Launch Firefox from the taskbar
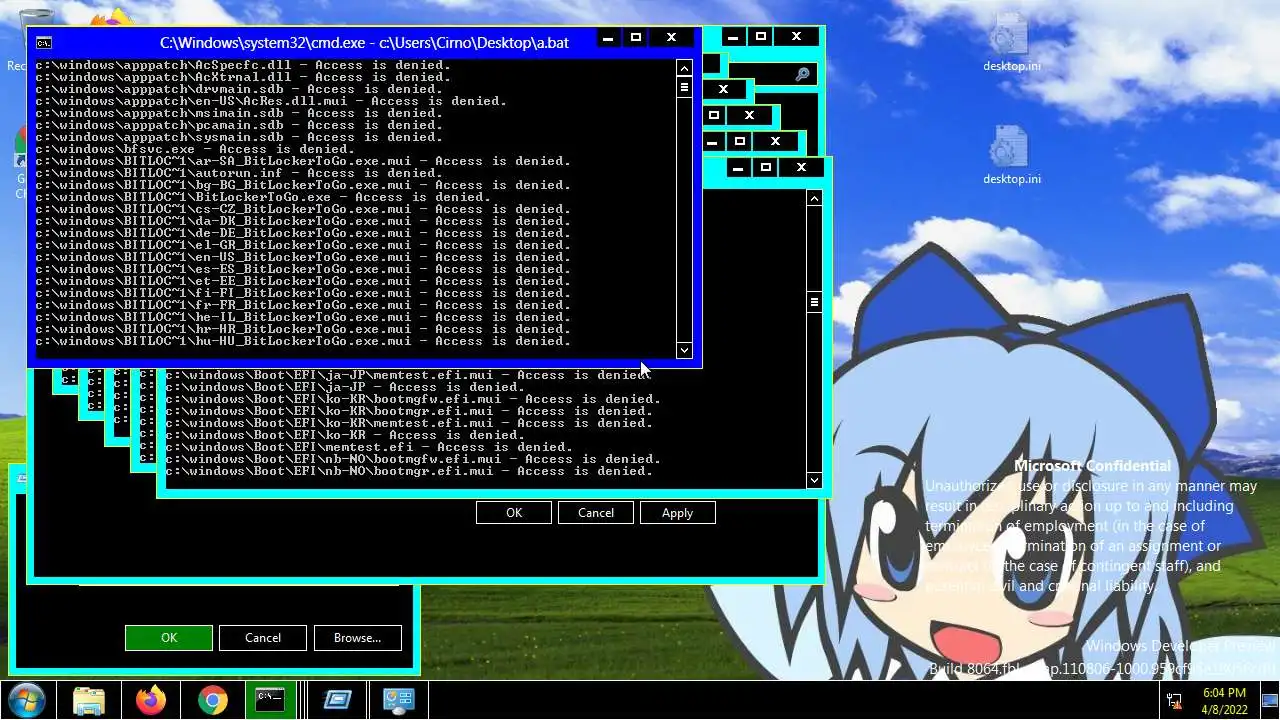This screenshot has height=720, width=1280. tap(151, 700)
